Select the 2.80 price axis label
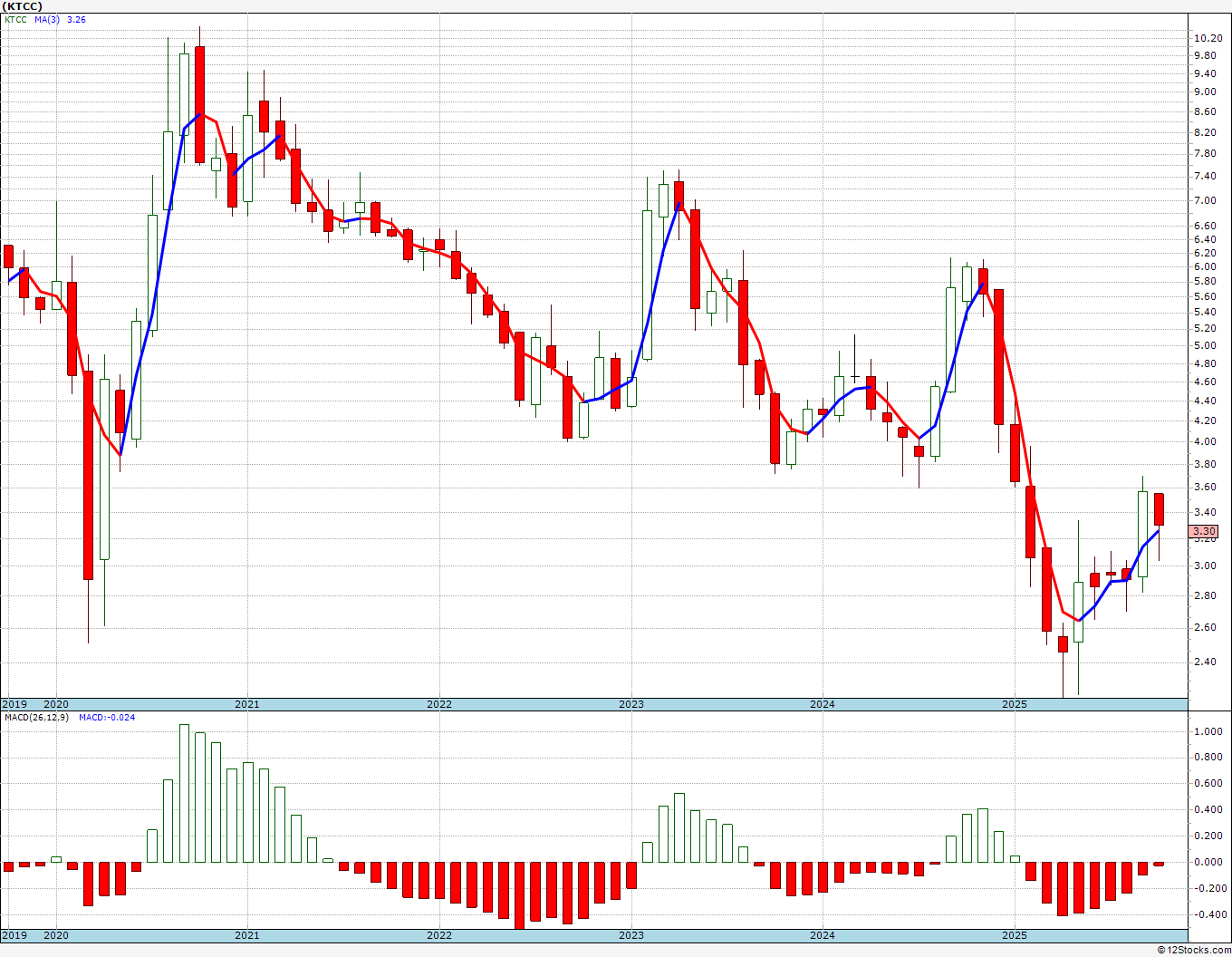1232x957 pixels. click(x=1205, y=595)
